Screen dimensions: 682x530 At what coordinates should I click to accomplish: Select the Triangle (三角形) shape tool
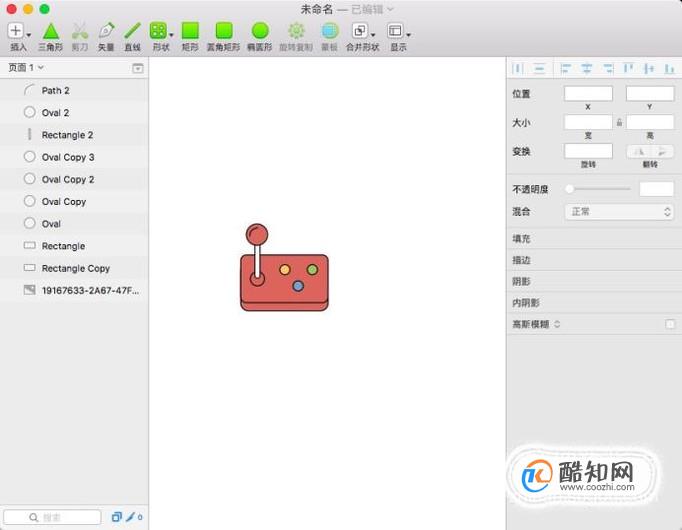(x=50, y=37)
